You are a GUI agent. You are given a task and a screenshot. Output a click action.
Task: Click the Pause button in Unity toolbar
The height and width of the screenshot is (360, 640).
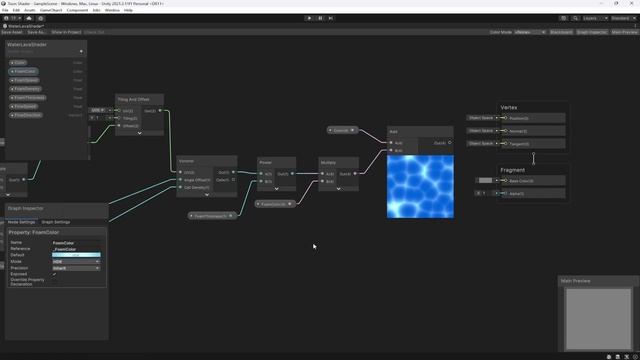coord(320,18)
